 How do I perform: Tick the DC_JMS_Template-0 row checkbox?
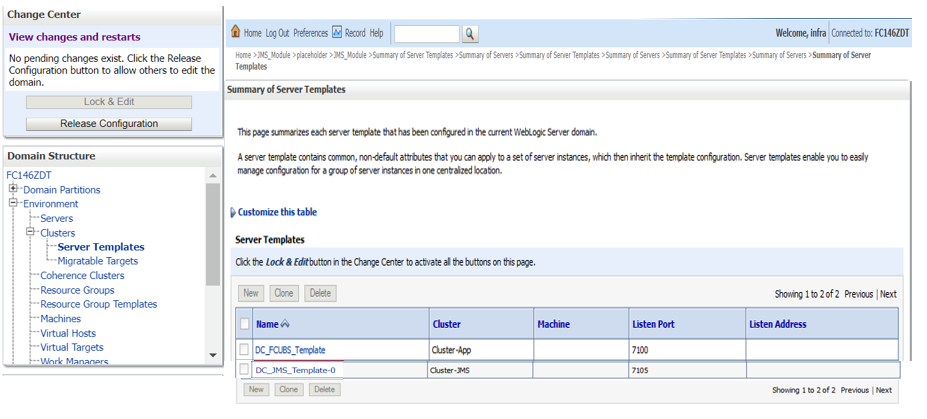click(x=244, y=369)
